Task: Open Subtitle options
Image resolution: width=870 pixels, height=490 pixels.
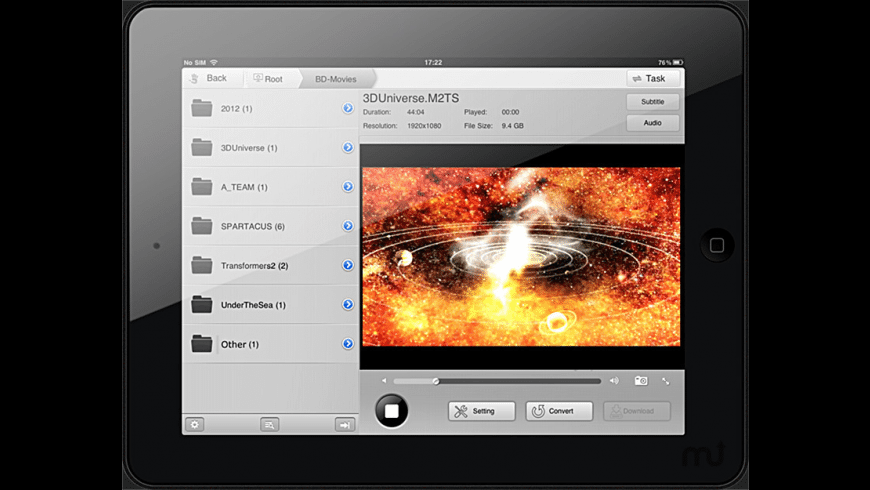Action: (652, 102)
